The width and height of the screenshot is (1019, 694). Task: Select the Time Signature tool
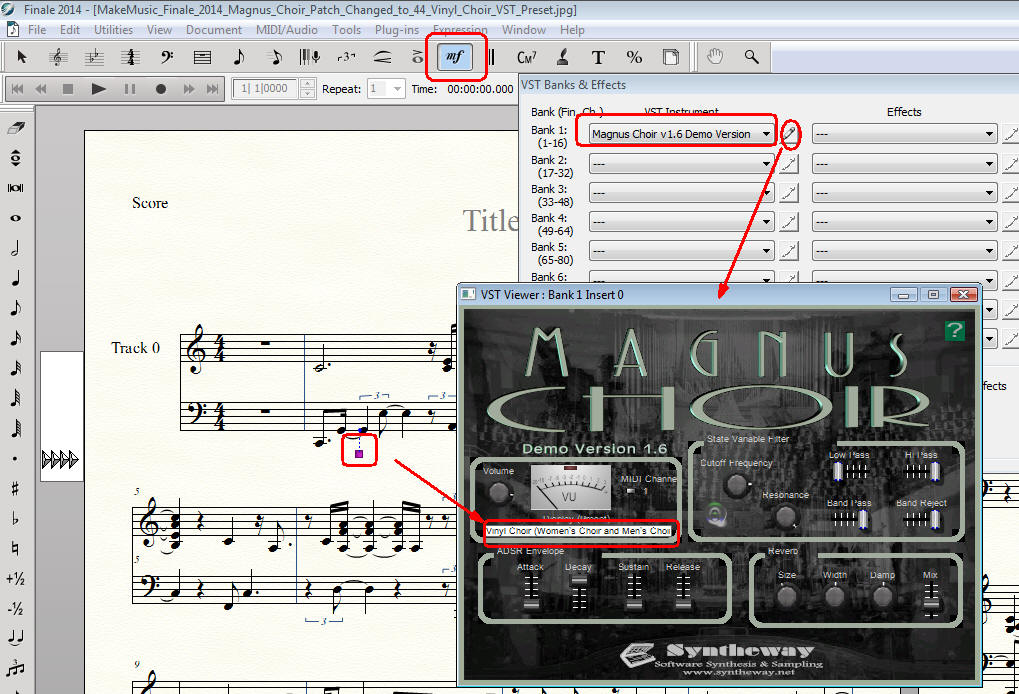tap(130, 57)
